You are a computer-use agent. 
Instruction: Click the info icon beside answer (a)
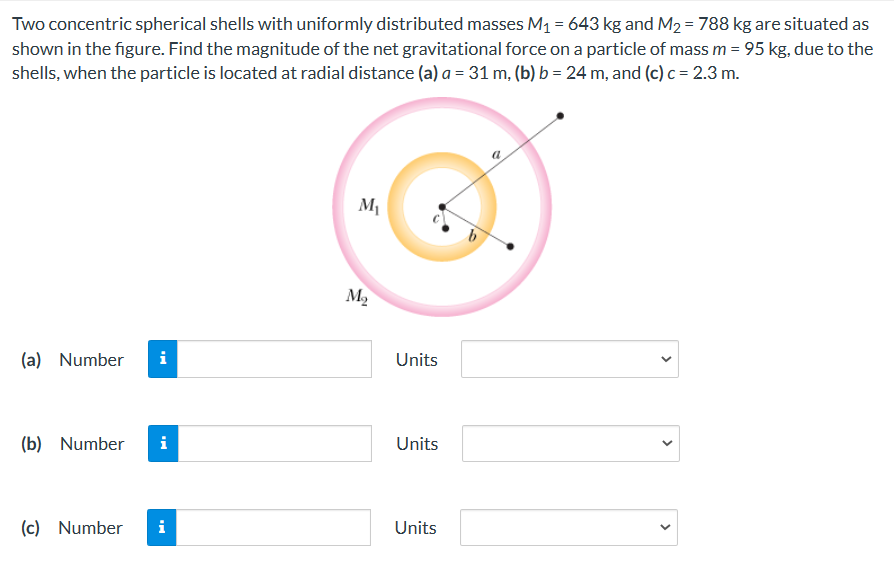coord(165,359)
